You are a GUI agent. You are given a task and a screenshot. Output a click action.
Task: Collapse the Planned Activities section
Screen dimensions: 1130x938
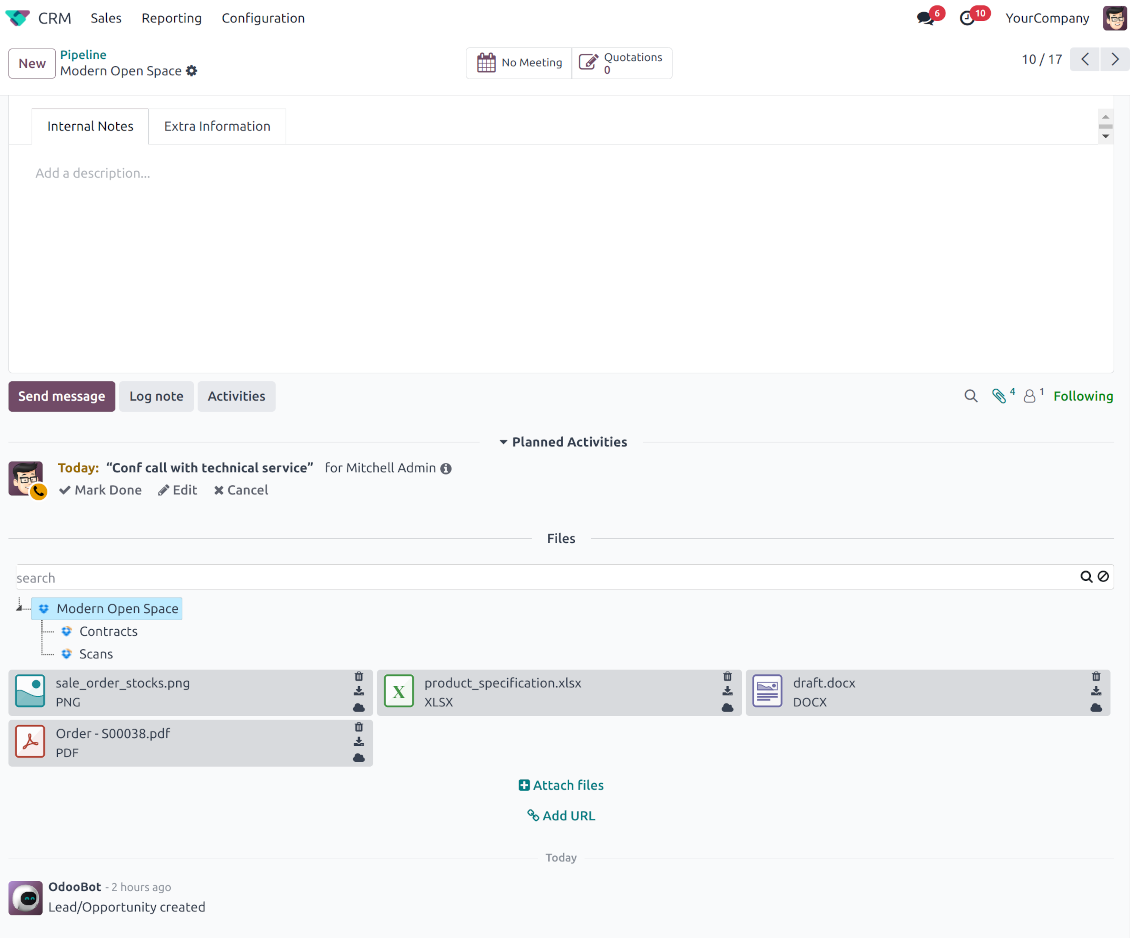tap(562, 442)
